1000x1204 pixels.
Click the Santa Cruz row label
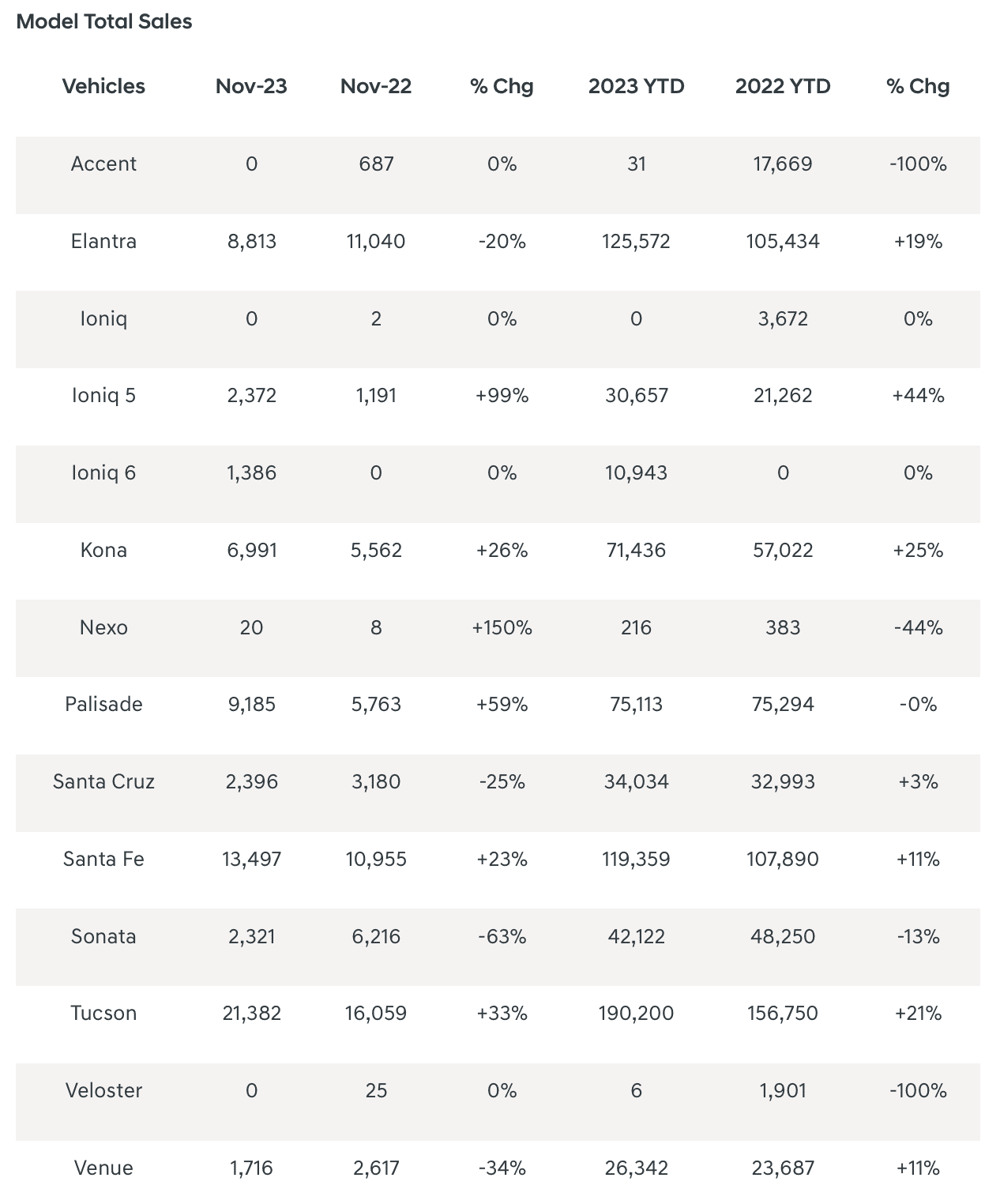(103, 781)
